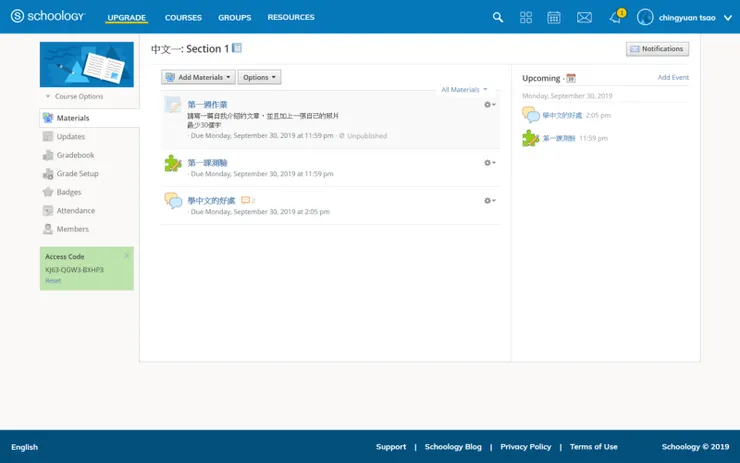740x463 pixels.
Task: Select COURSES in top navigation
Action: (183, 17)
